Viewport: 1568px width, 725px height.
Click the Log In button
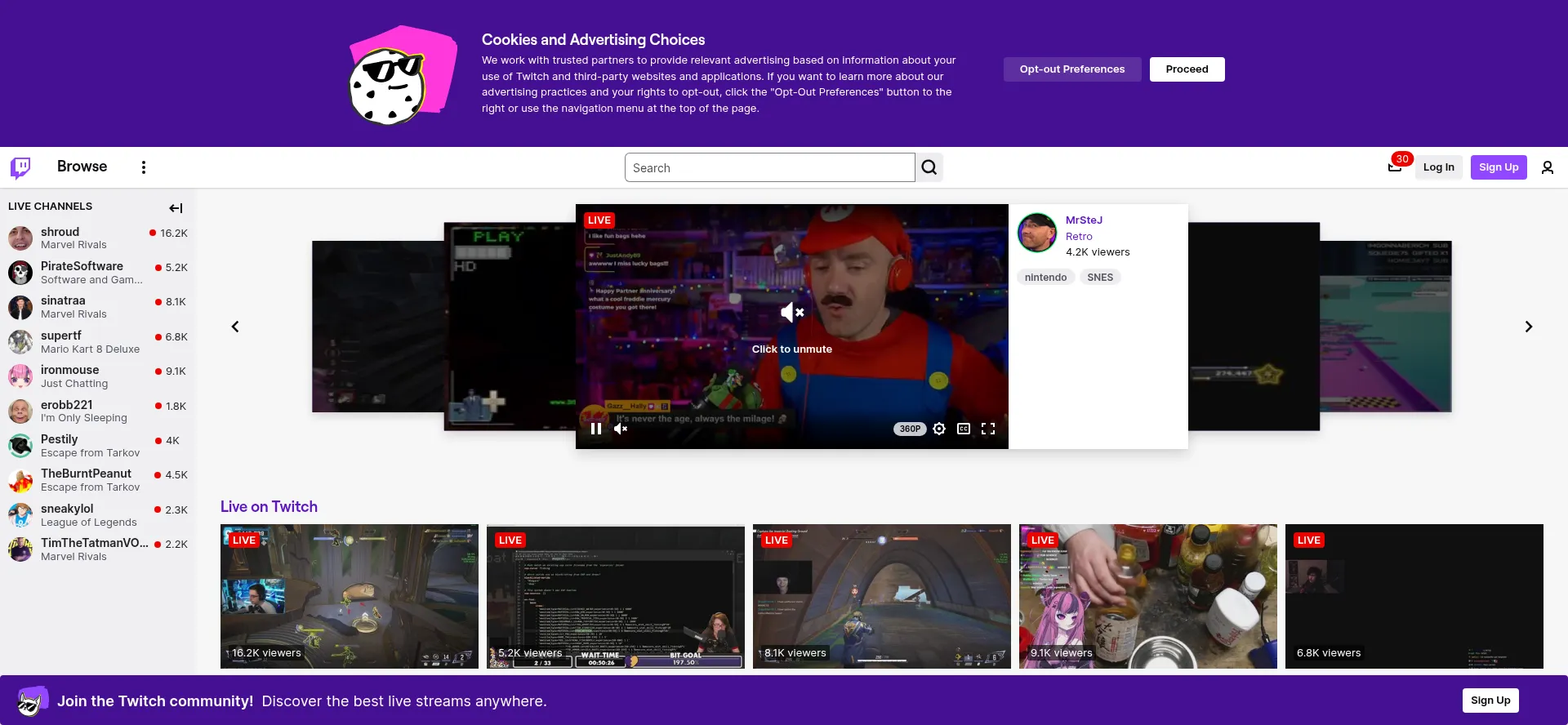click(x=1438, y=167)
